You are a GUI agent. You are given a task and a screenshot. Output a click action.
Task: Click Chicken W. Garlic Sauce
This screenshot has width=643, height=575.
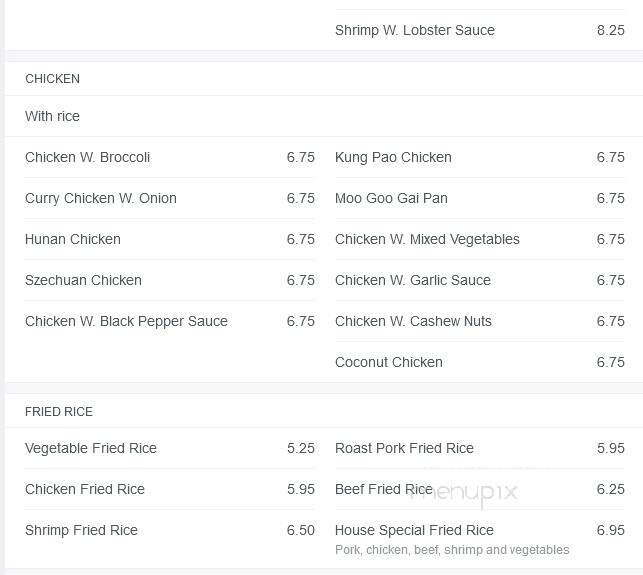coord(413,280)
